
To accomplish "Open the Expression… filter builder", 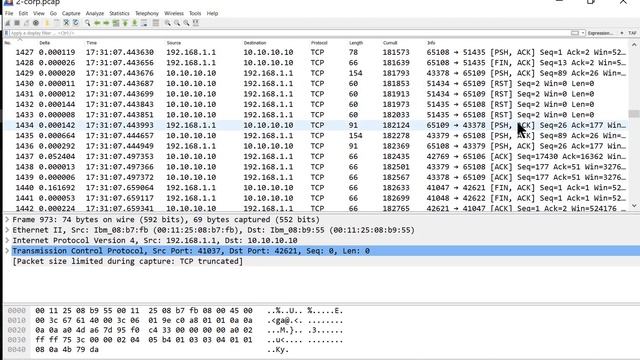I will 600,33.
